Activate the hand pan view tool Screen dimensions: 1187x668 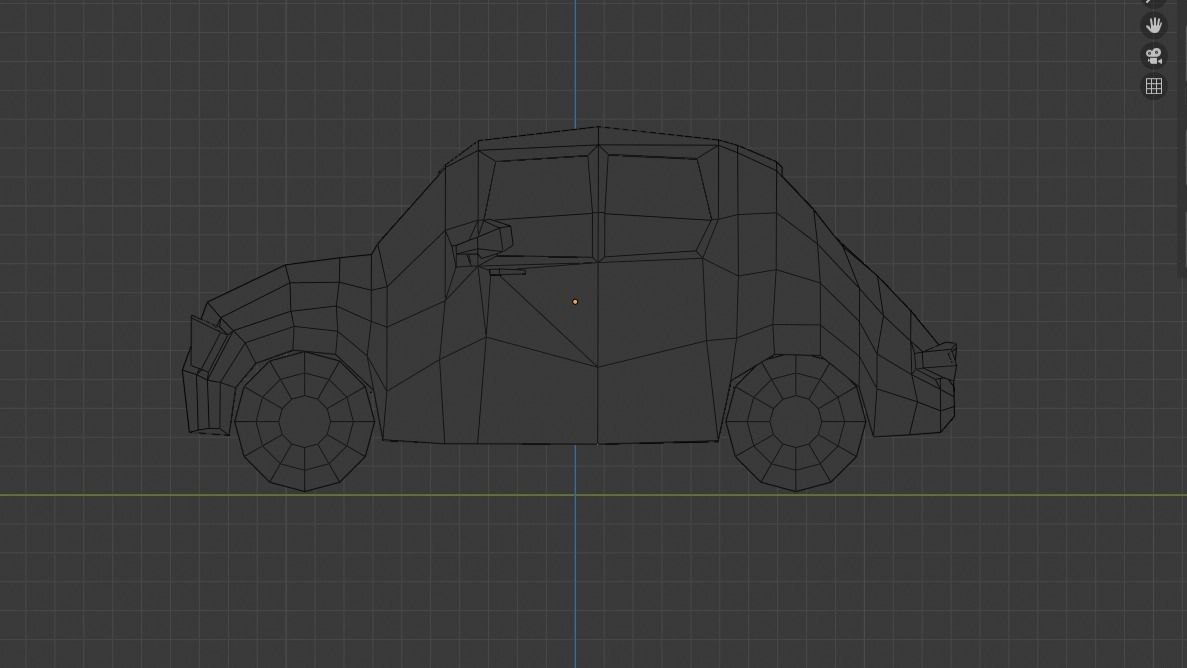tap(1154, 25)
